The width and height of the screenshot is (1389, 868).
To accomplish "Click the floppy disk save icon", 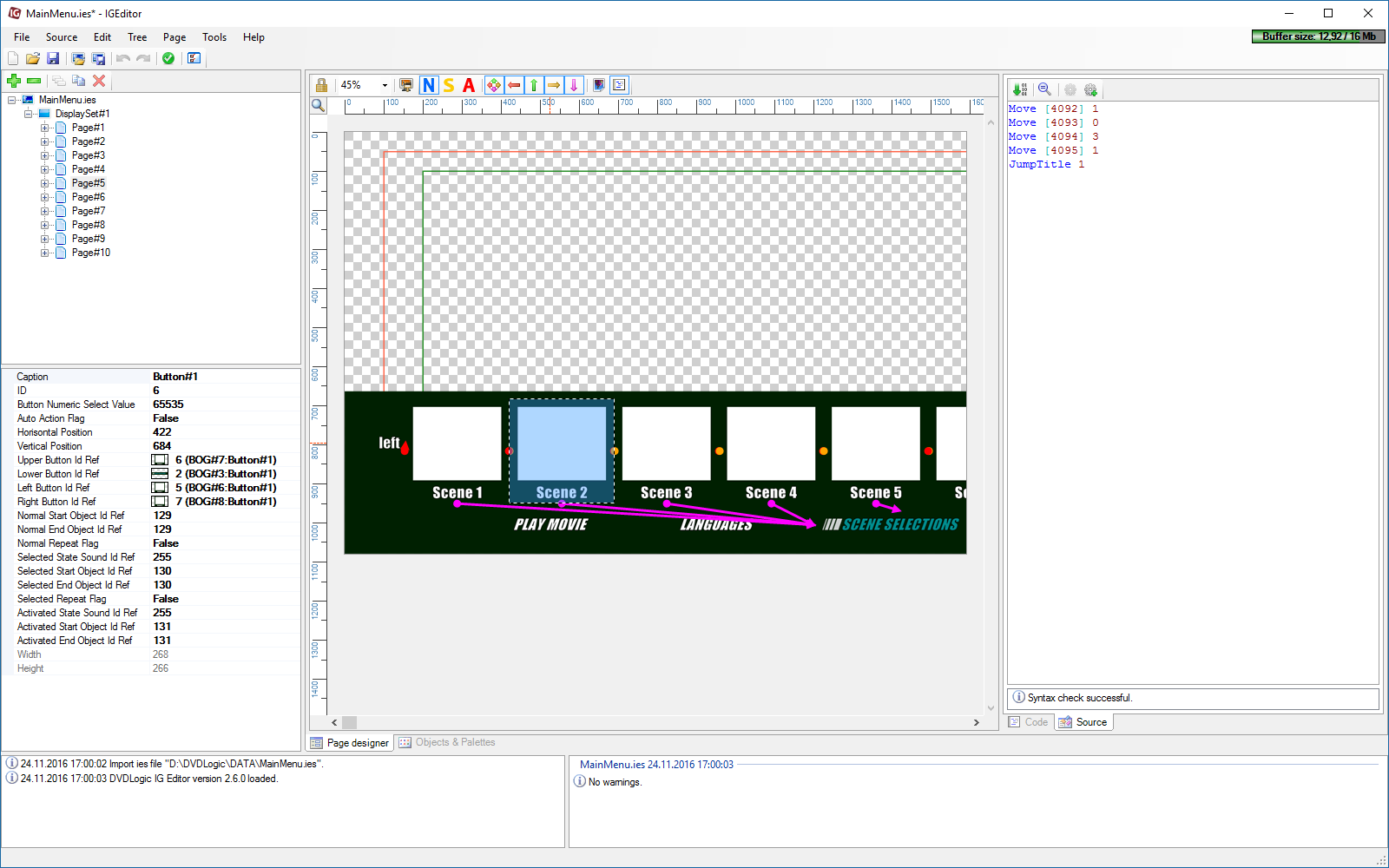I will 53,58.
